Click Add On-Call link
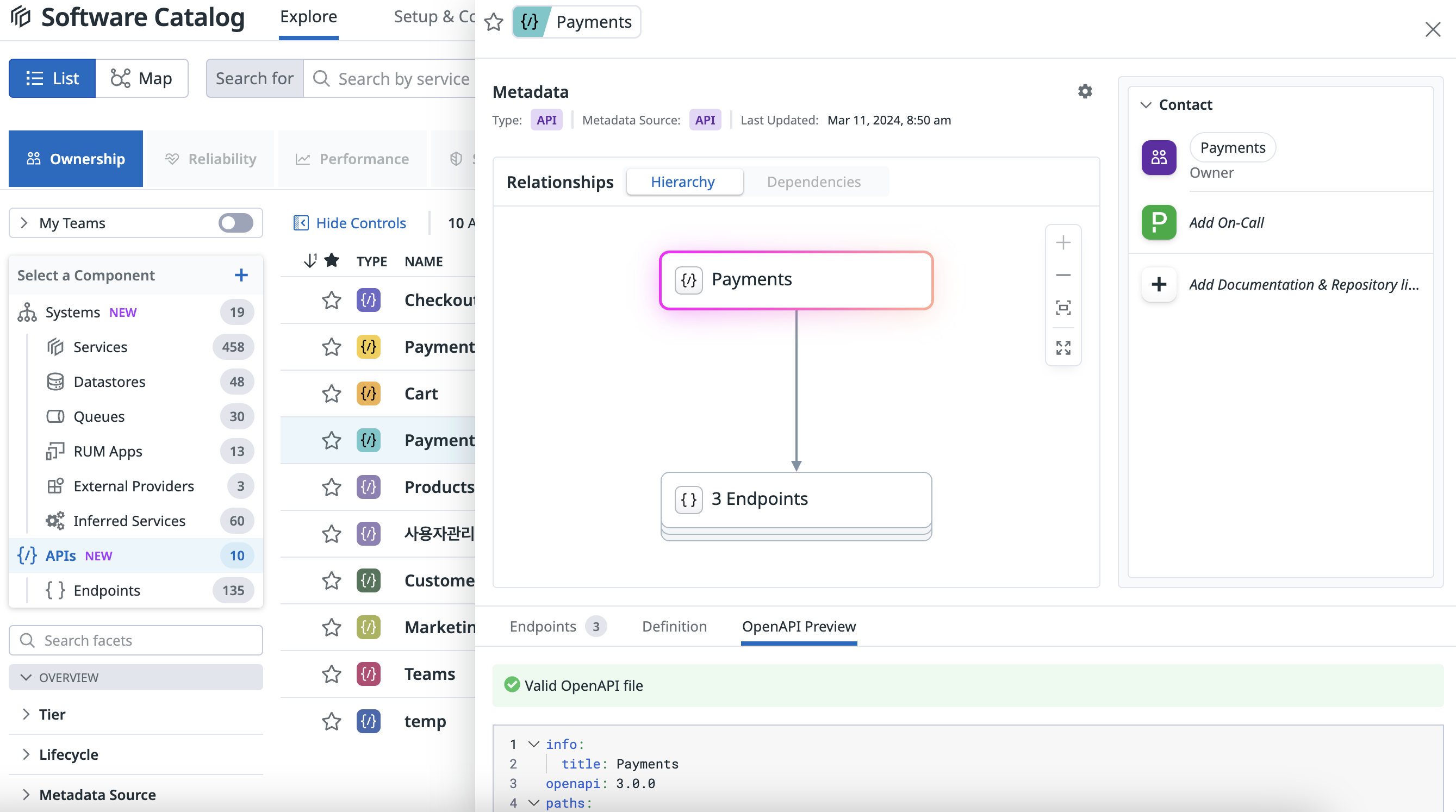The width and height of the screenshot is (1456, 812). 1227,223
